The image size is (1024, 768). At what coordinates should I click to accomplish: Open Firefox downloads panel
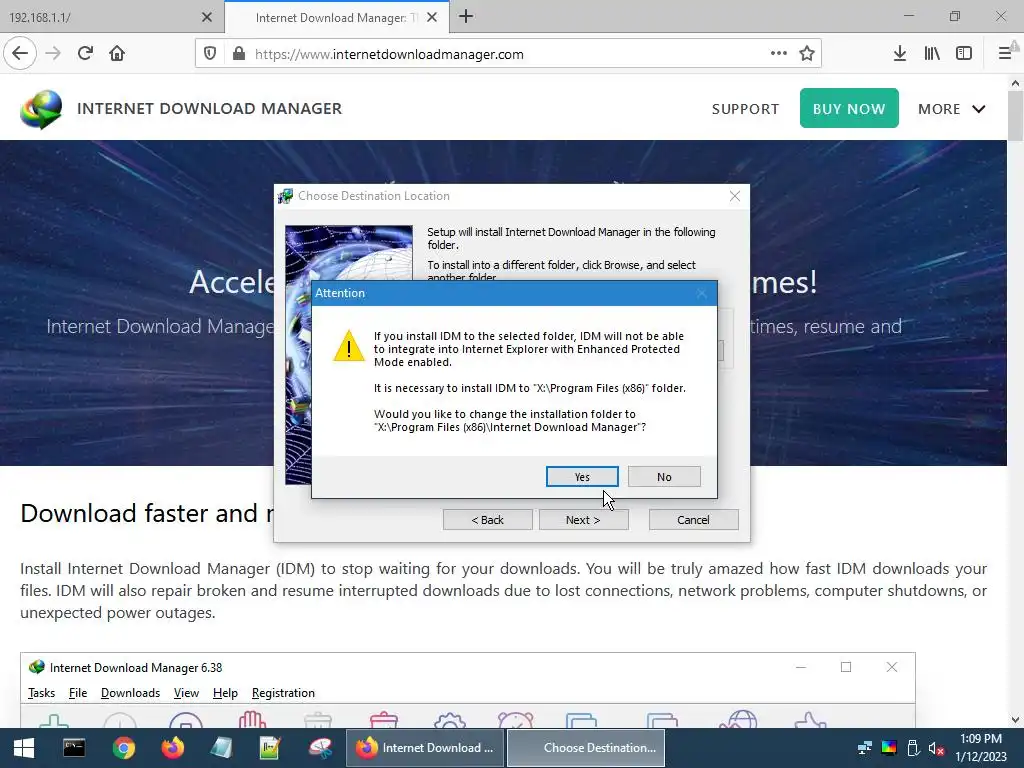point(900,54)
